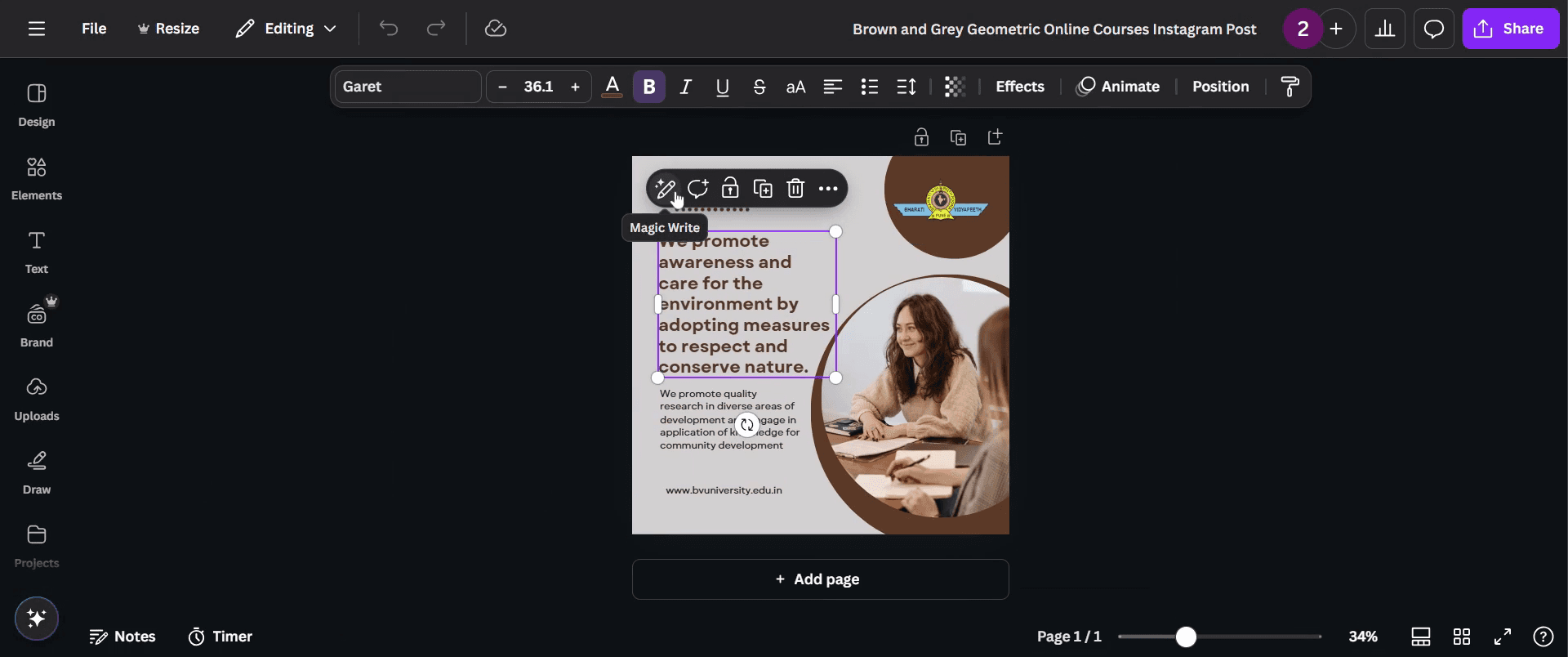Increase font size with plus button
Image resolution: width=1568 pixels, height=657 pixels.
[575, 87]
